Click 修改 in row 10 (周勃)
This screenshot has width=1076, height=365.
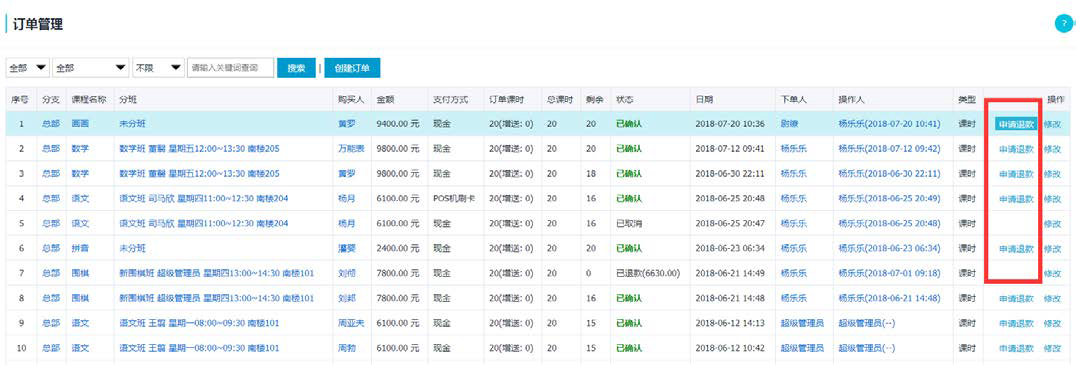(1052, 348)
